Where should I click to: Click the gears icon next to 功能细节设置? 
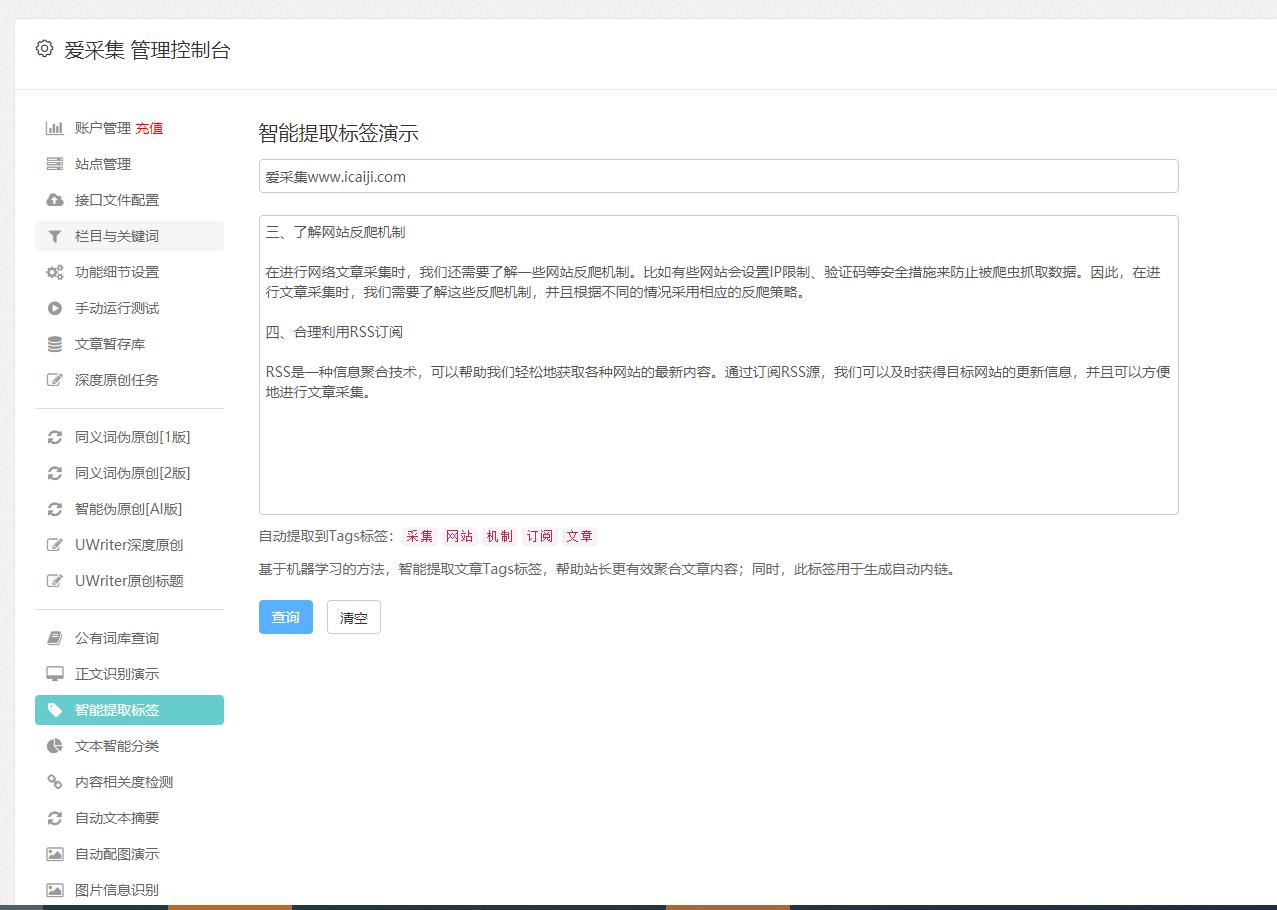click(x=57, y=271)
